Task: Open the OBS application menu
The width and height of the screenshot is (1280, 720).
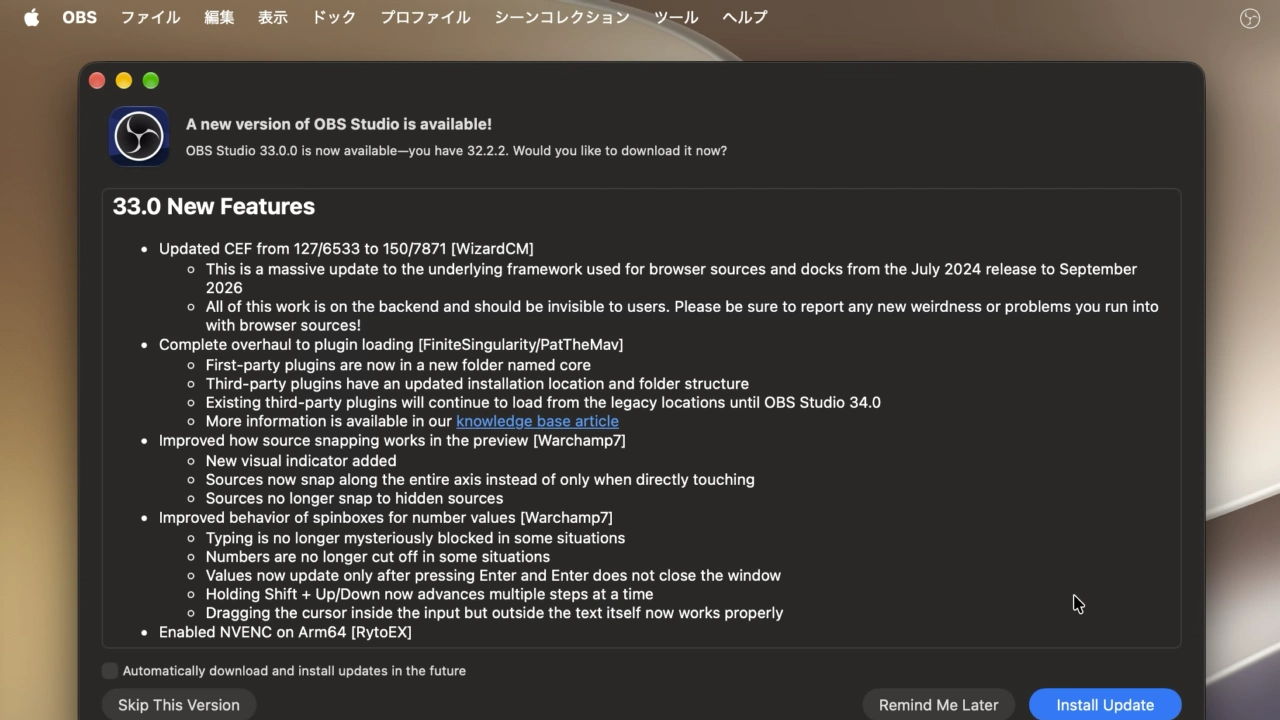Action: pos(79,17)
